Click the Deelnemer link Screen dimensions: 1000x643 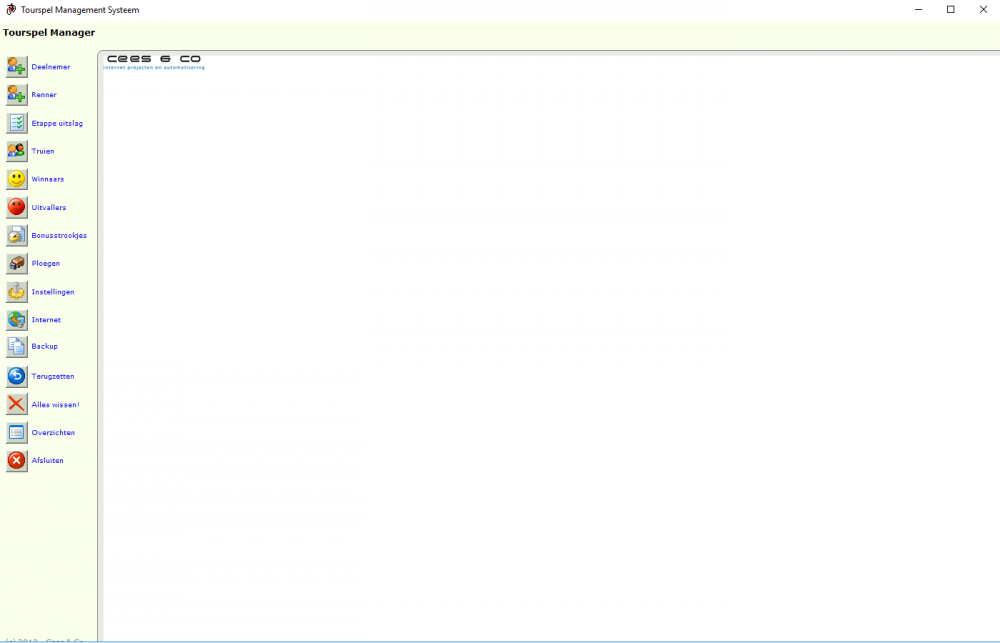(x=51, y=67)
